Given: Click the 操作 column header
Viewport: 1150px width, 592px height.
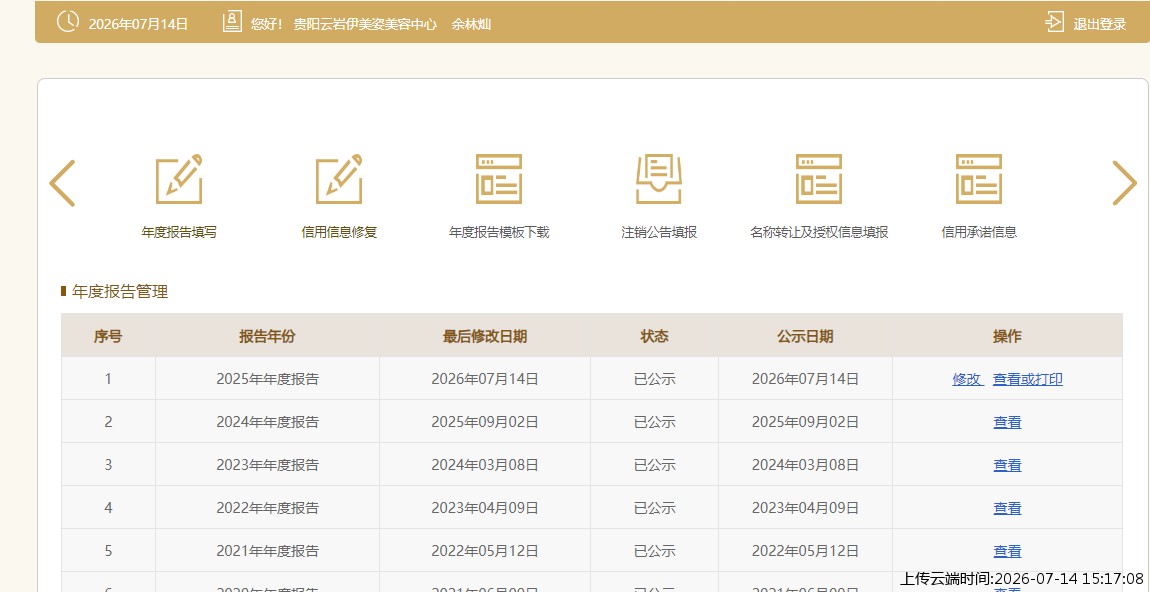Looking at the screenshot, I should pyautogui.click(x=1007, y=337).
